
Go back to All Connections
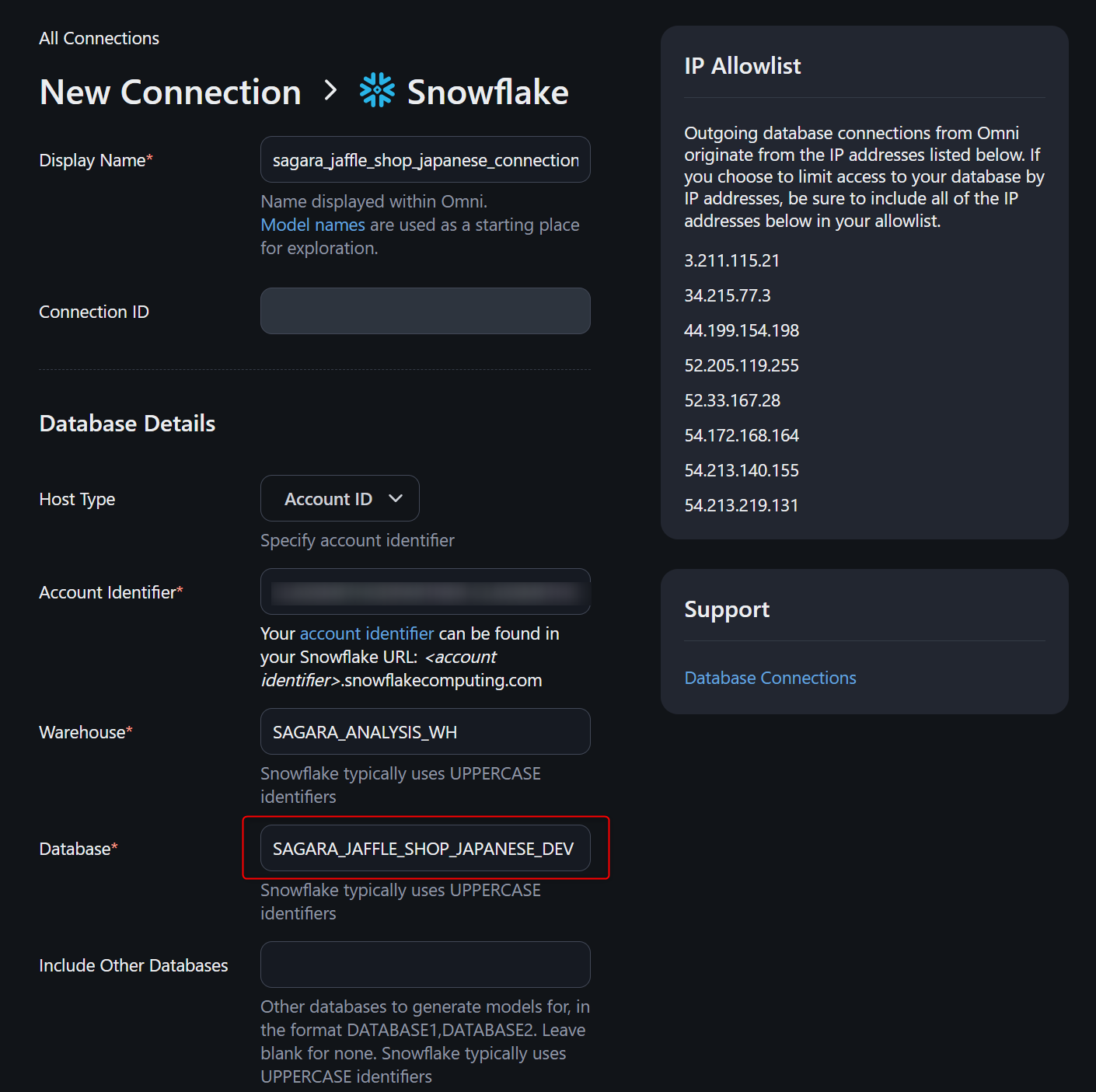(99, 38)
